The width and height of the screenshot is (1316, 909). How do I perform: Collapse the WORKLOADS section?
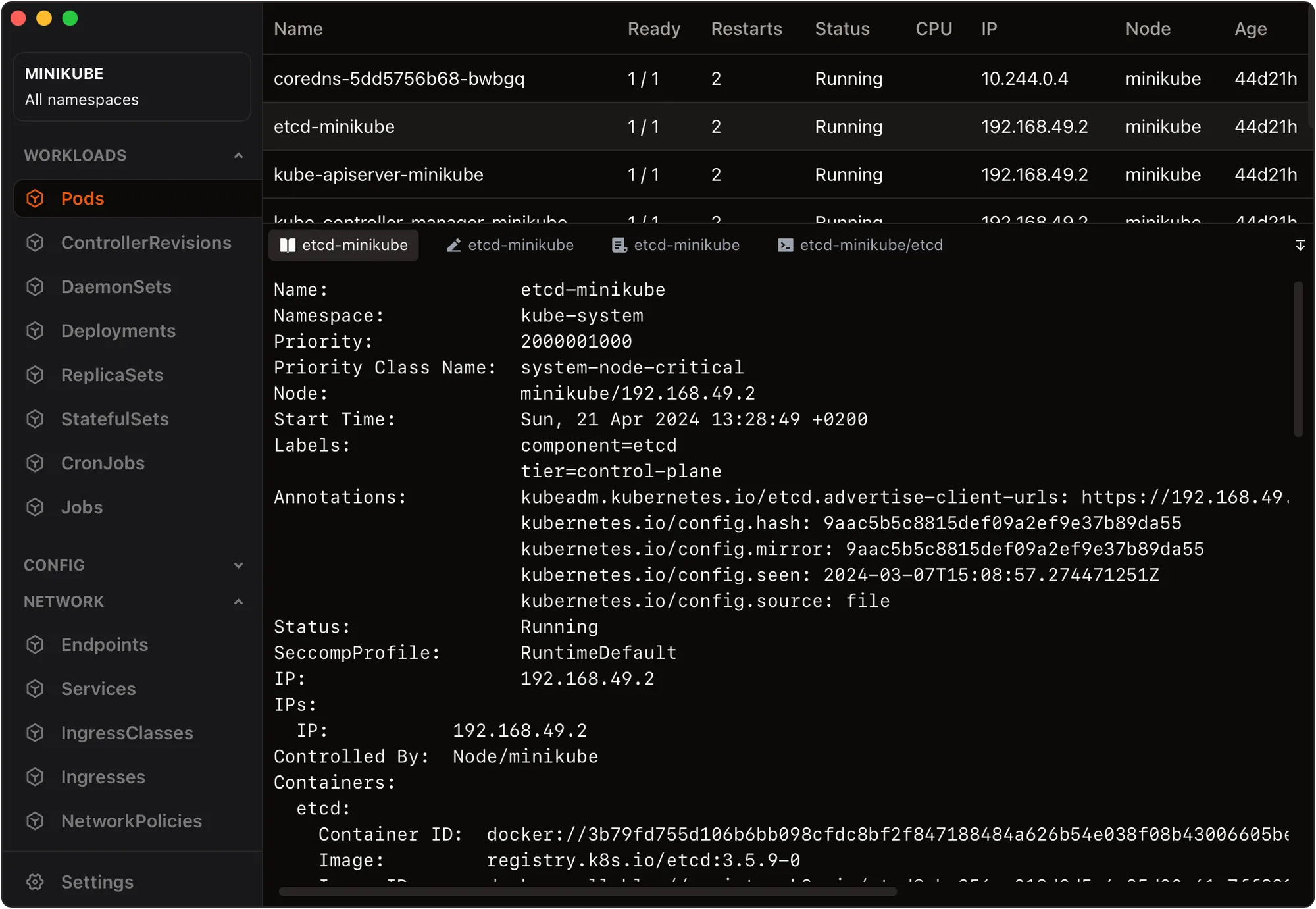click(238, 155)
